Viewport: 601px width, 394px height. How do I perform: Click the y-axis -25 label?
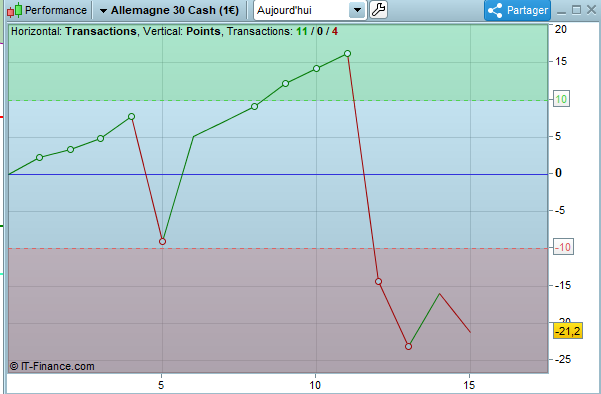pos(562,359)
